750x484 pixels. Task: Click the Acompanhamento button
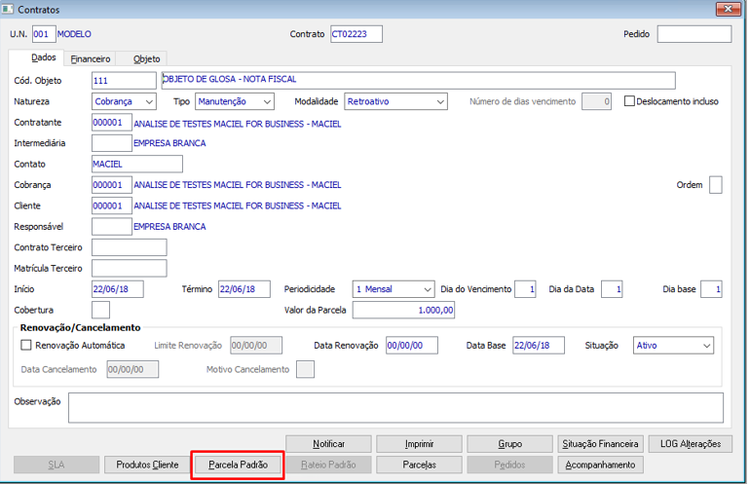[600, 465]
